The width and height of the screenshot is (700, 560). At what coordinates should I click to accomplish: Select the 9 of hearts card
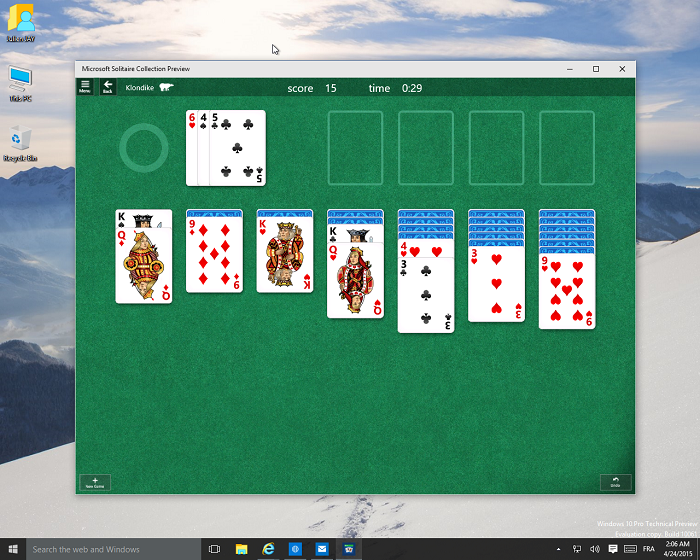pos(567,291)
